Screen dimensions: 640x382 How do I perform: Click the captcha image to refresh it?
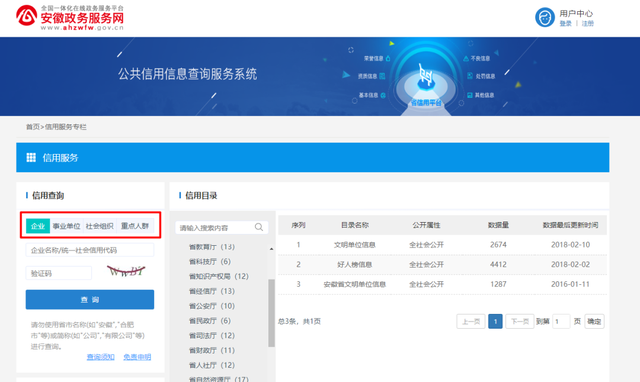[x=126, y=271]
